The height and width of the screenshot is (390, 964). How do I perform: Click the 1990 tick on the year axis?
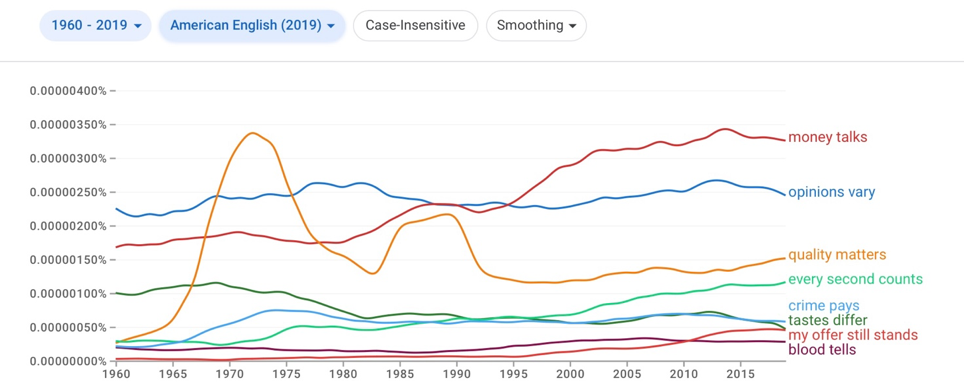pos(456,373)
